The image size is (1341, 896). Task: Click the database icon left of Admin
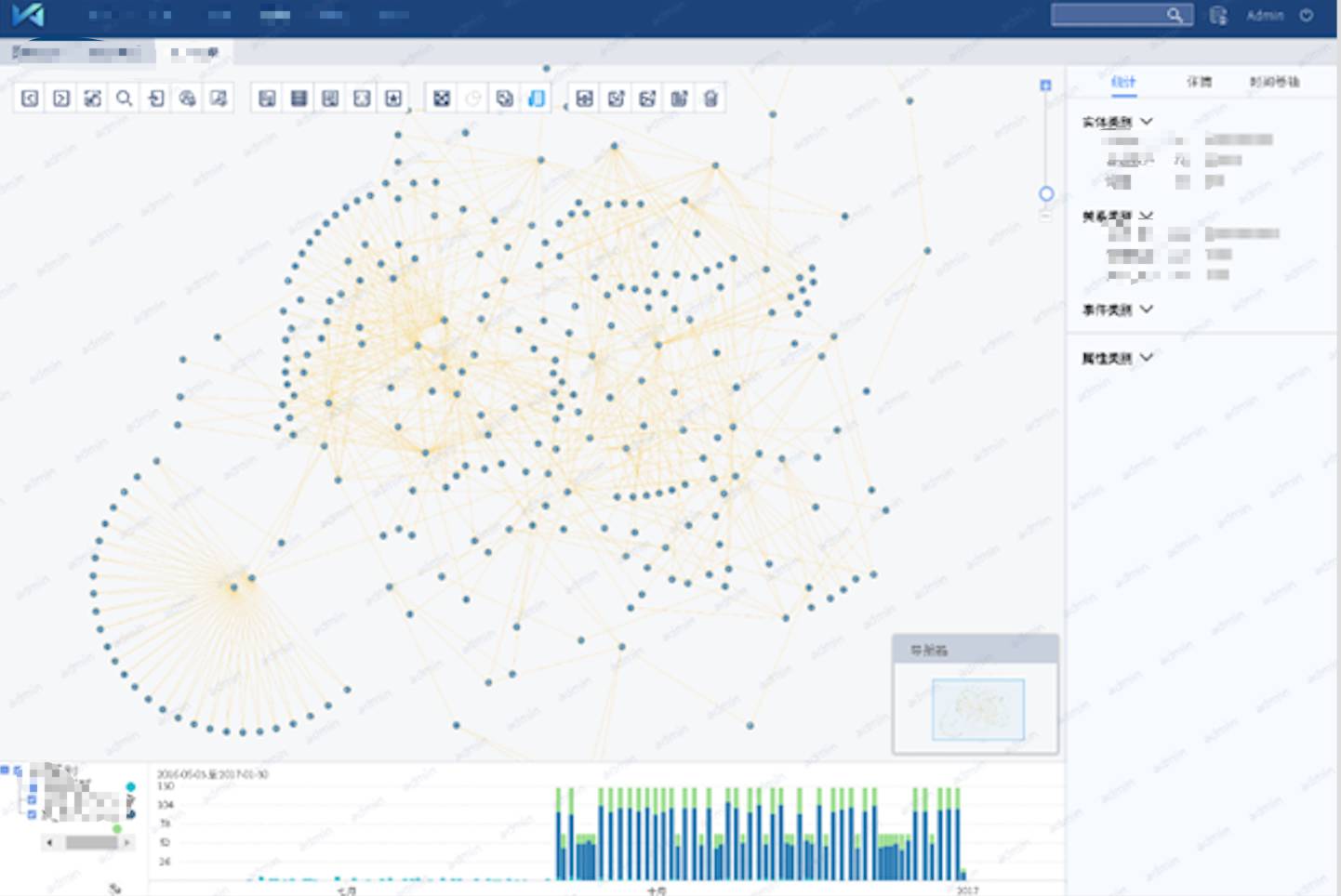1218,15
